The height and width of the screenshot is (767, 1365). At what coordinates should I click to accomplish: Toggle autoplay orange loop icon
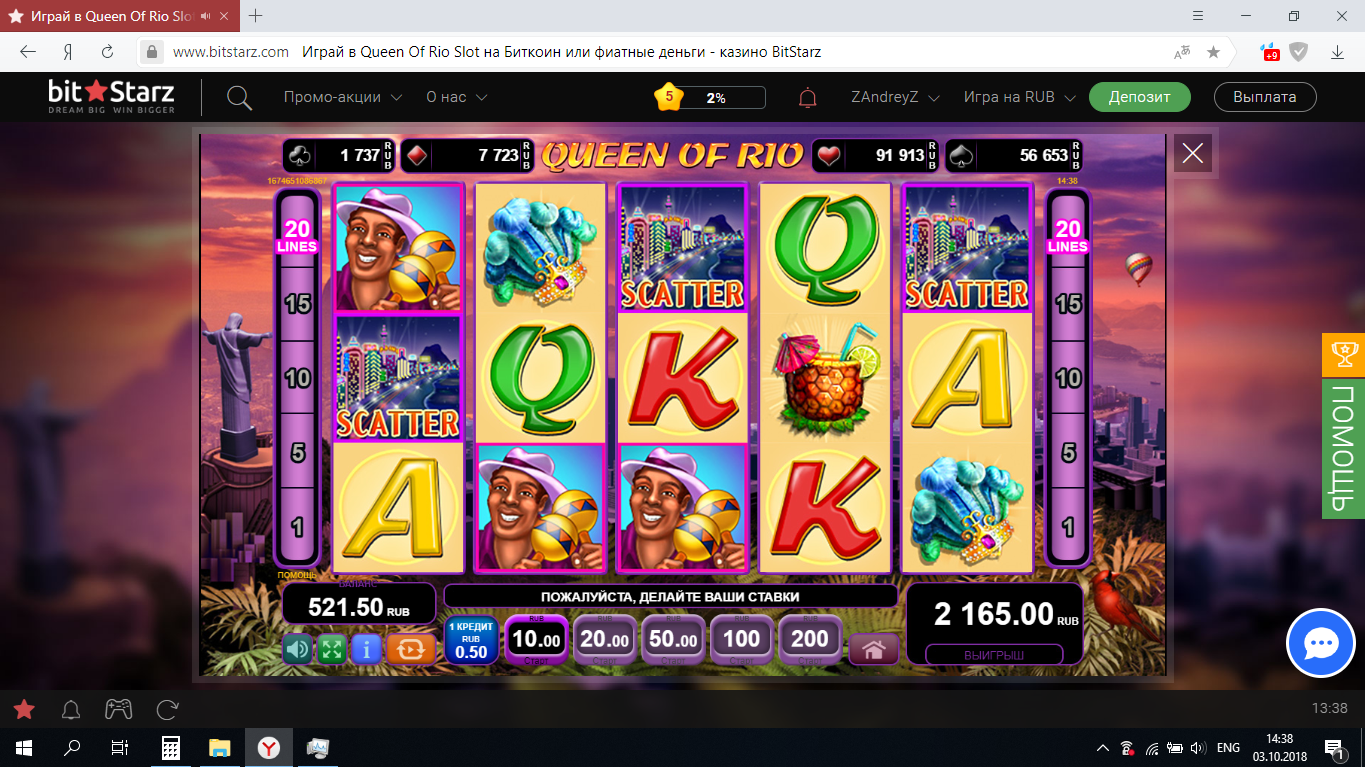[x=411, y=649]
